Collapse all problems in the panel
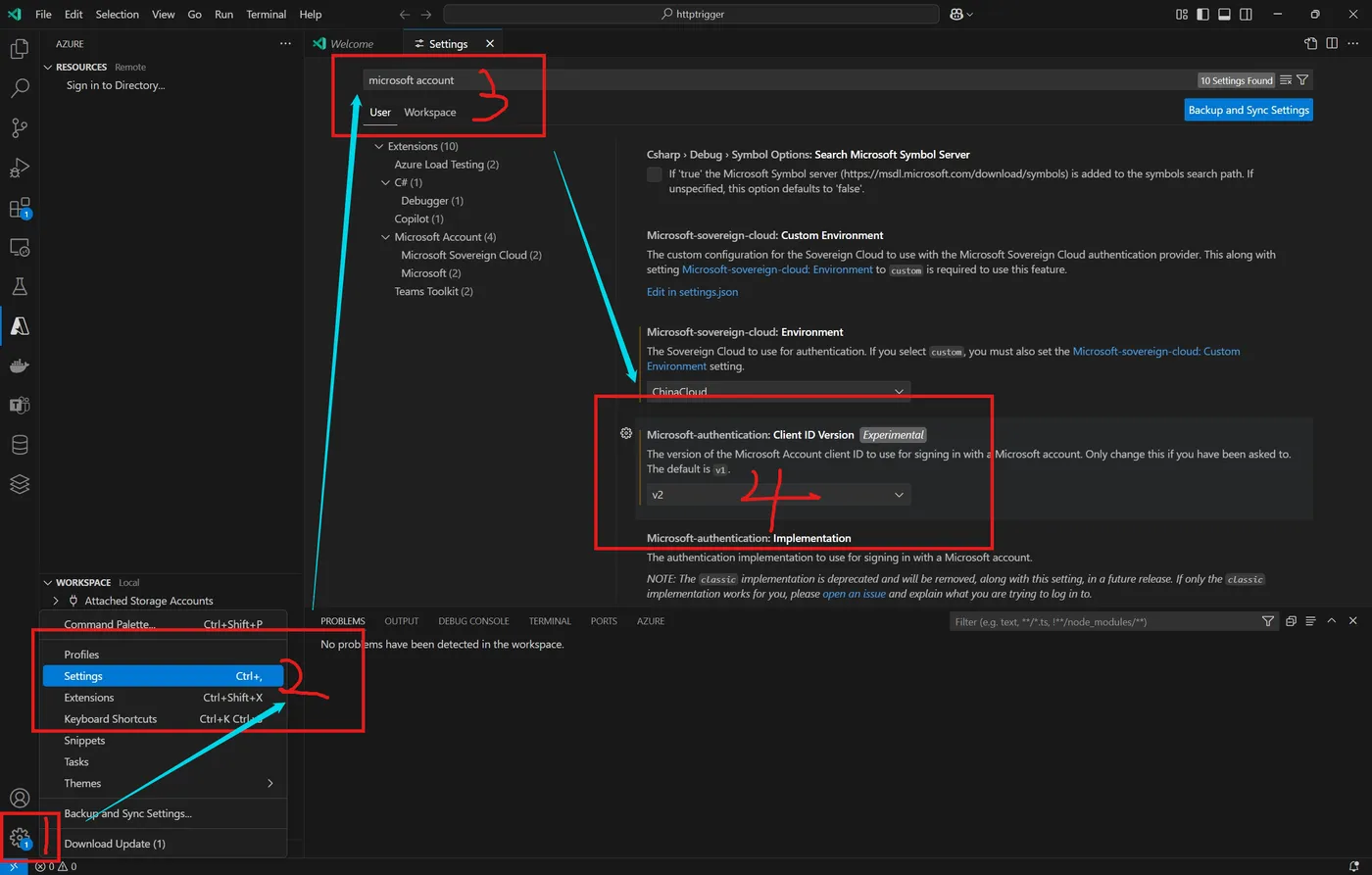The height and width of the screenshot is (875, 1372). [1291, 621]
